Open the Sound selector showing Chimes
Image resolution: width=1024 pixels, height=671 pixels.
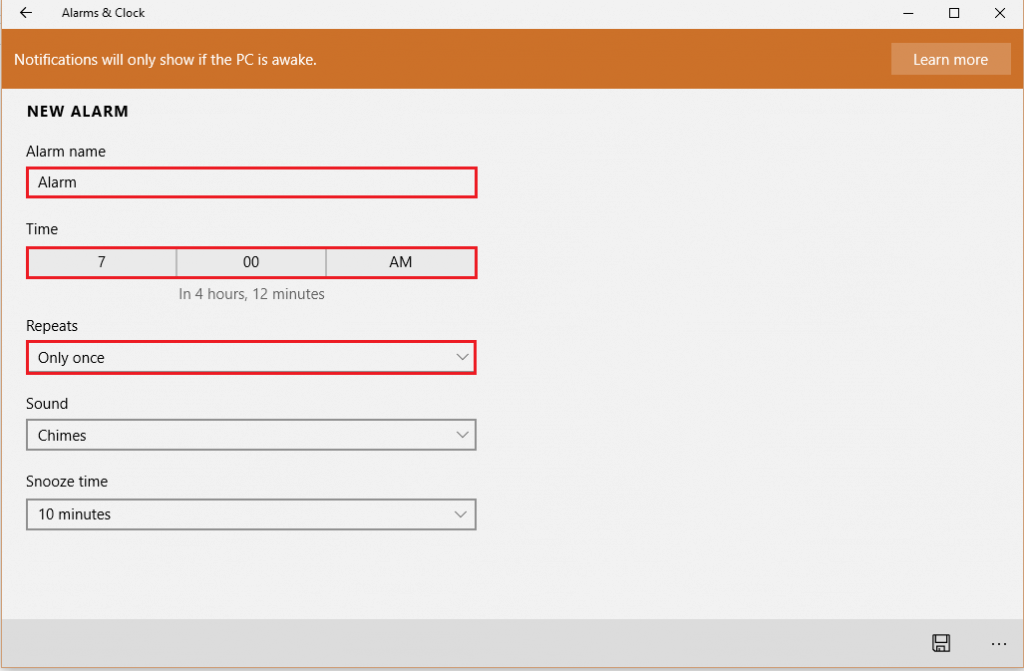click(250, 435)
